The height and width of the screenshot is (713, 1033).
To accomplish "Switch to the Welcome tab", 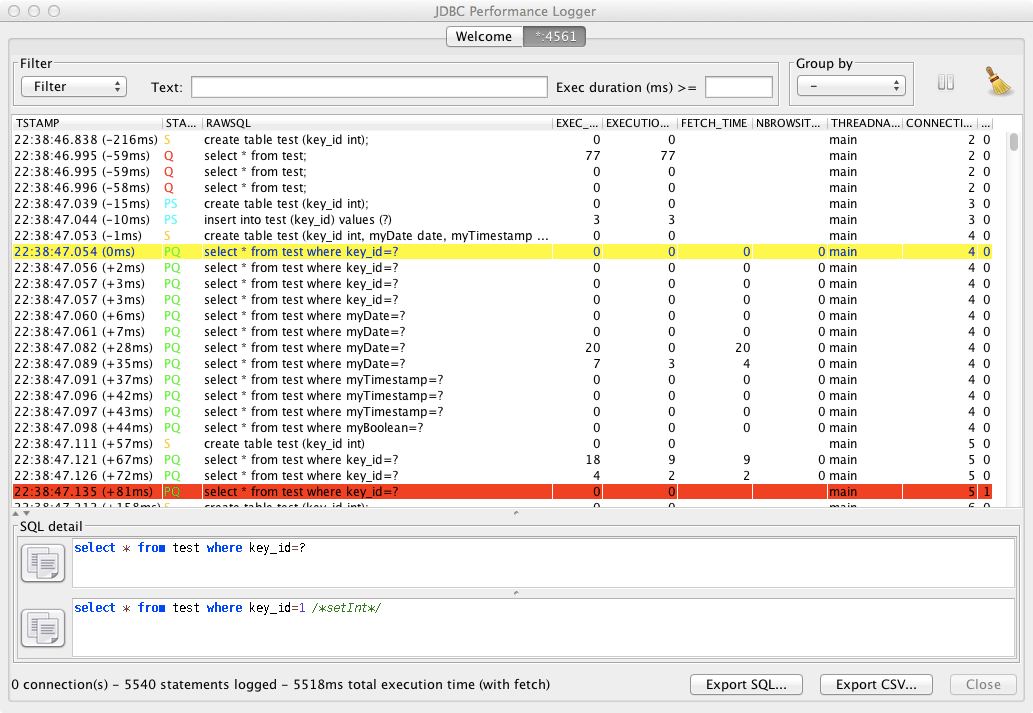I will click(484, 36).
